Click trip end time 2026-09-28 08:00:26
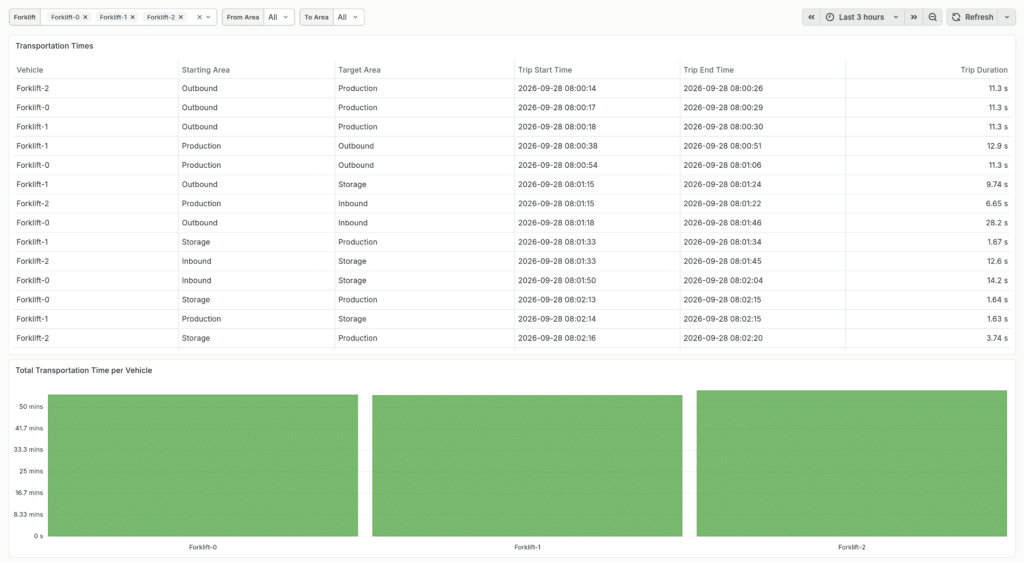The width and height of the screenshot is (1024, 563). click(x=723, y=88)
